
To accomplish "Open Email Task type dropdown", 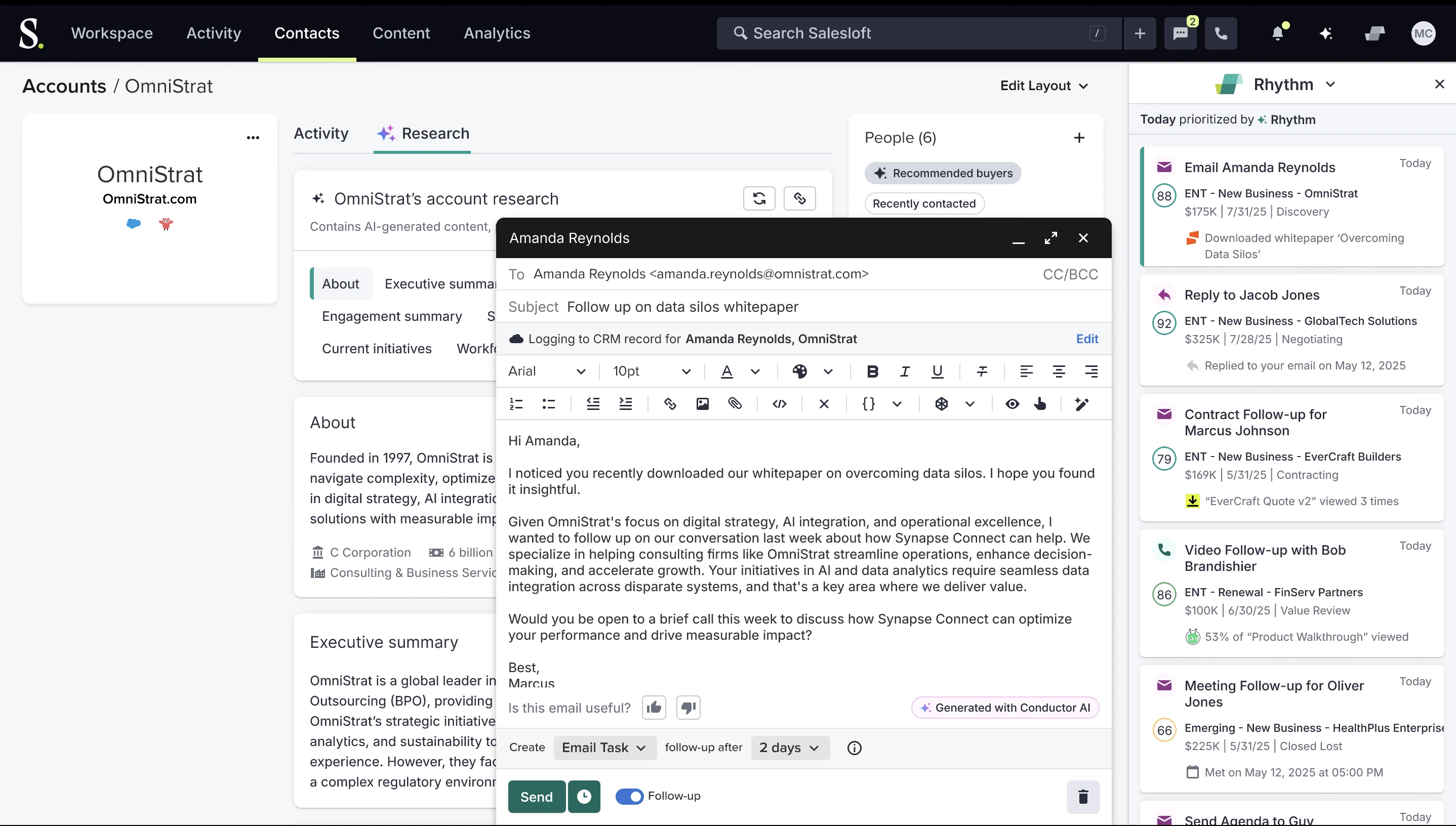I will [x=605, y=748].
